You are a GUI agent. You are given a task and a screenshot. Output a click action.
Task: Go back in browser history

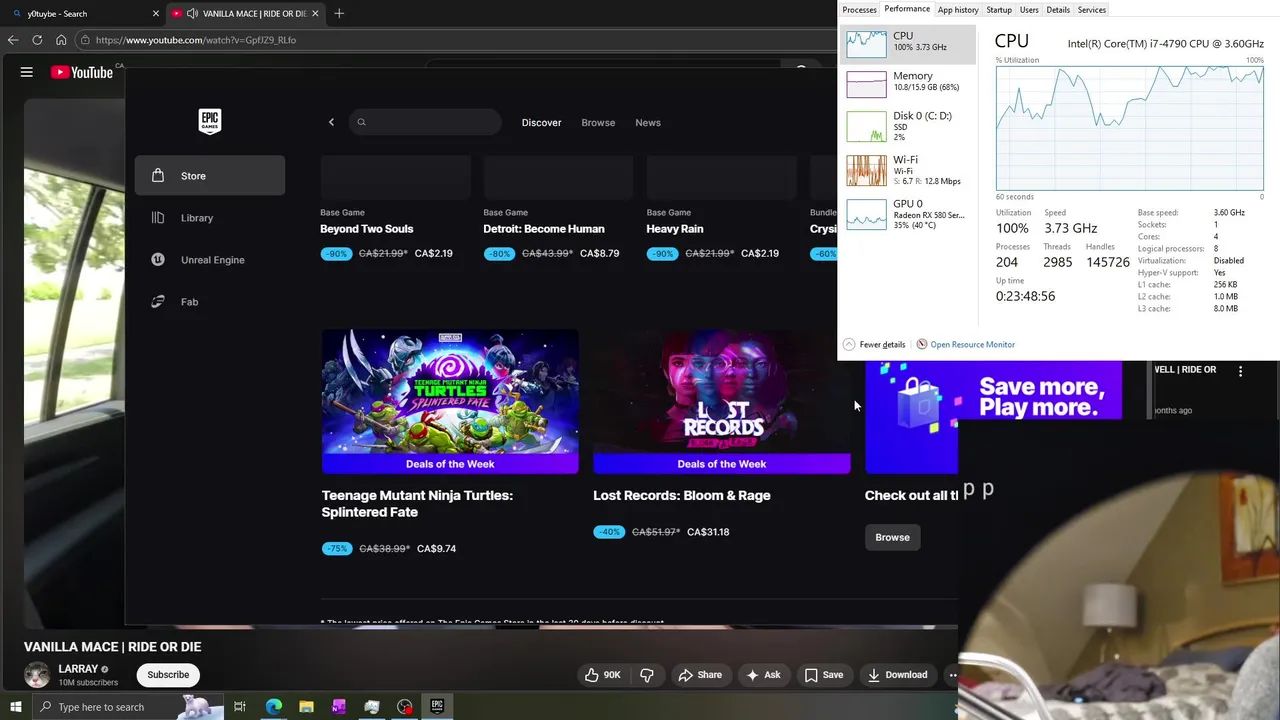coord(13,40)
